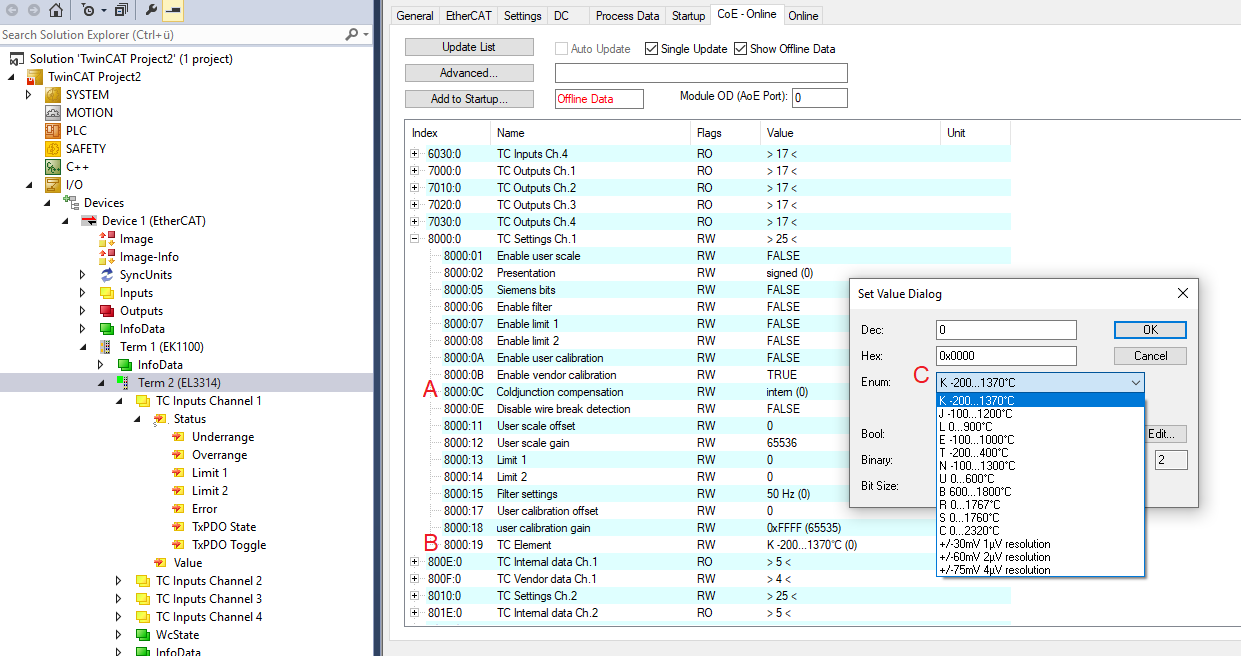The width and height of the screenshot is (1241, 656).
Task: Click the Update List button
Action: point(468,47)
